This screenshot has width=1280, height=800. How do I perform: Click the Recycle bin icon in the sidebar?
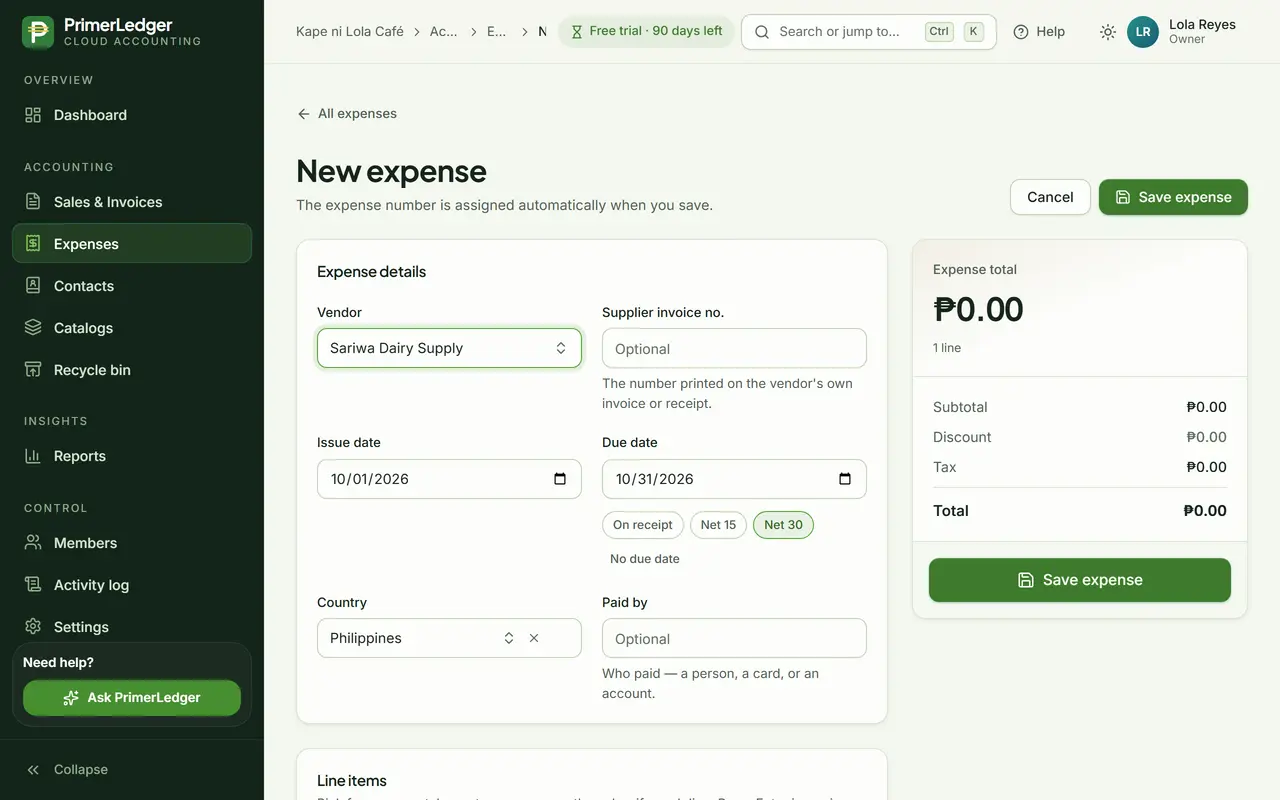(33, 370)
